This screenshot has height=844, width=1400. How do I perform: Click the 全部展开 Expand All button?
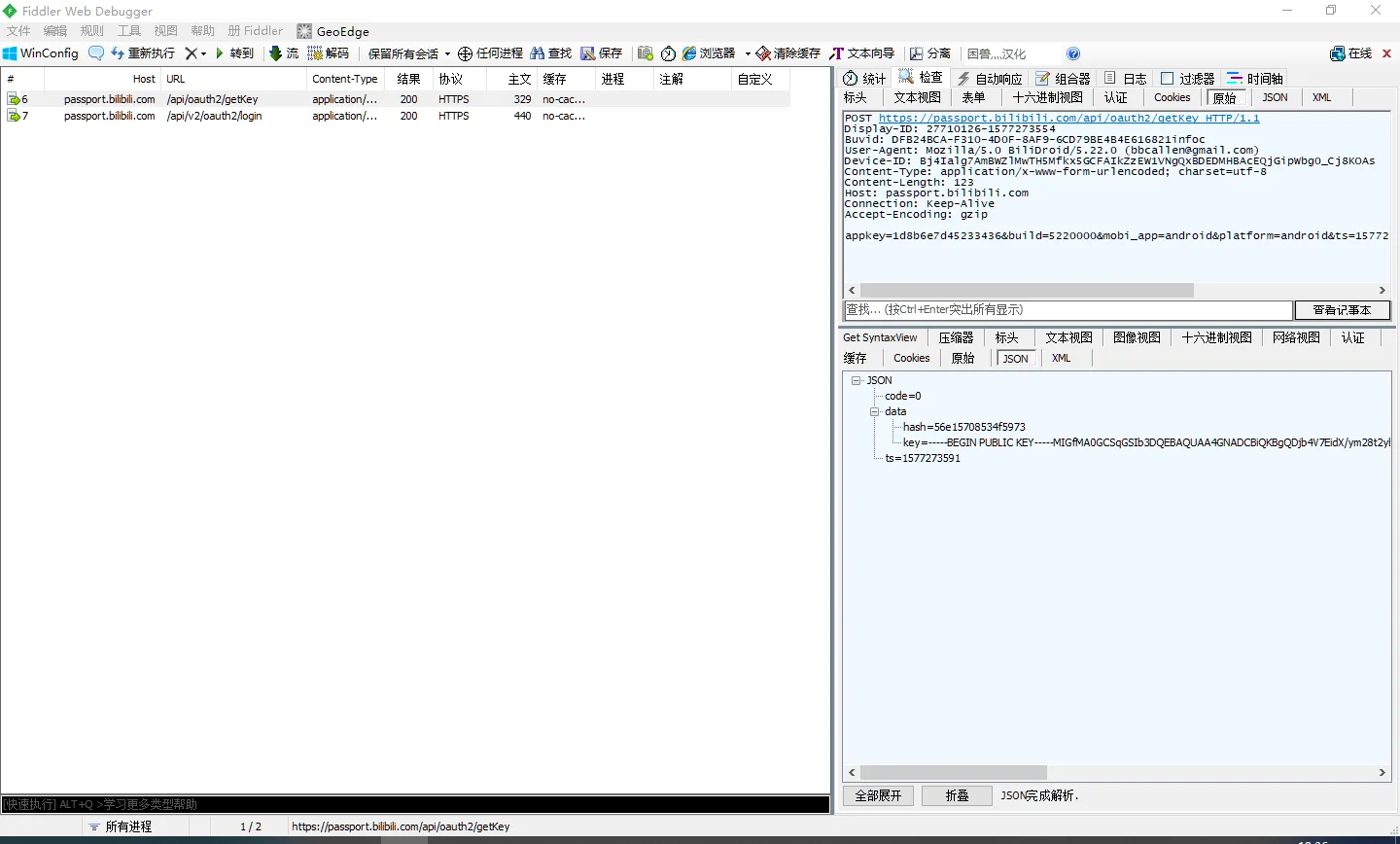878,795
